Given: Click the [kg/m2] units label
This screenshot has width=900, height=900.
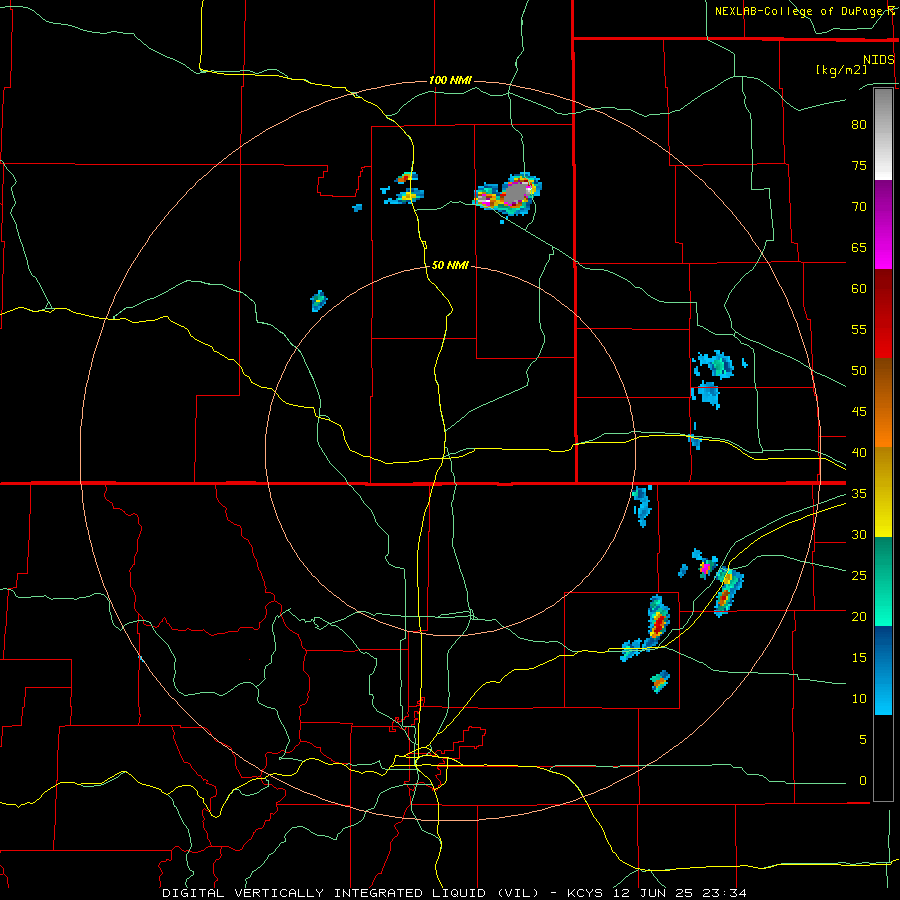Looking at the screenshot, I should [x=841, y=70].
